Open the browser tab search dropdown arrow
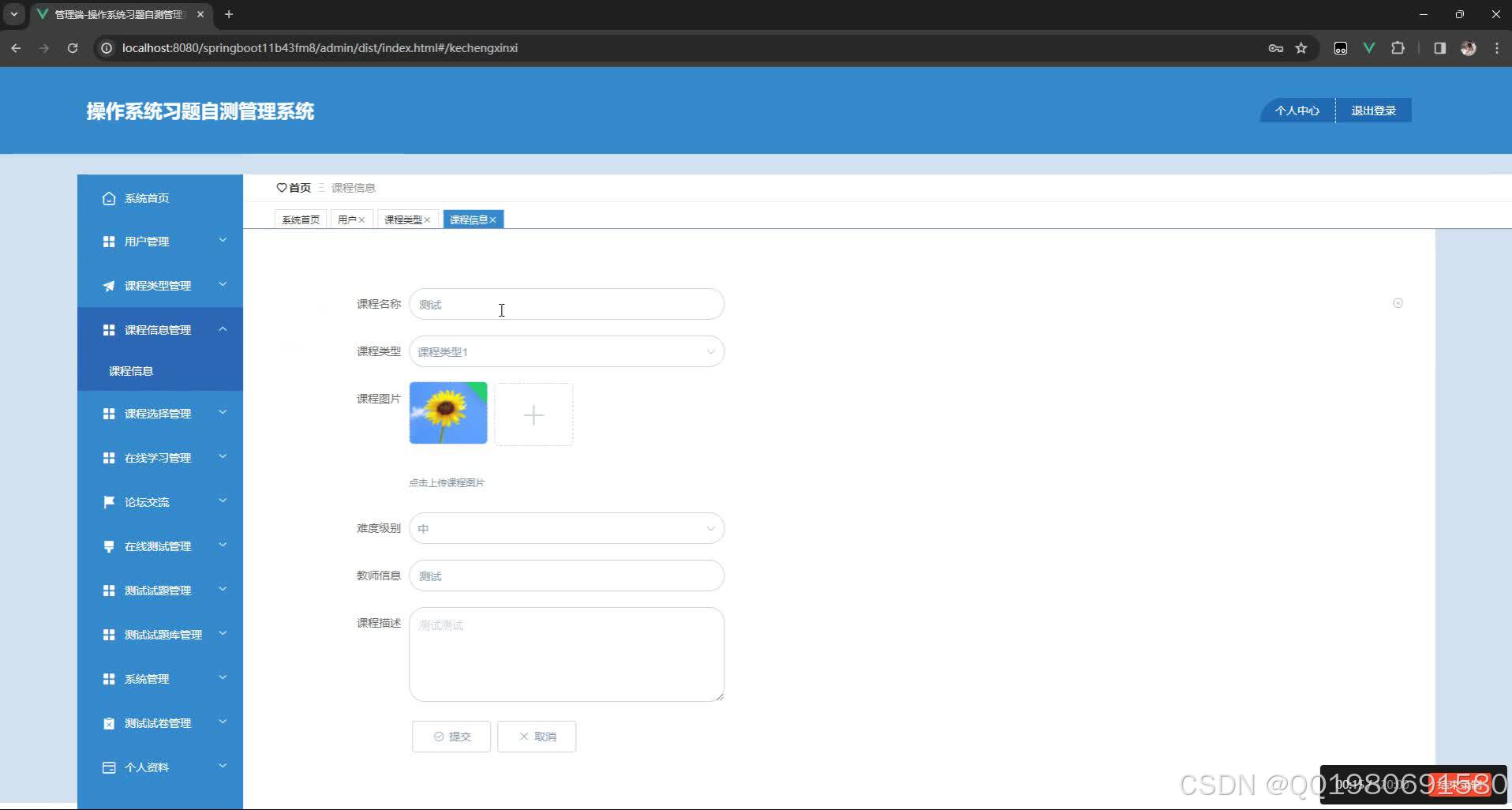The image size is (1512, 810). (14, 14)
